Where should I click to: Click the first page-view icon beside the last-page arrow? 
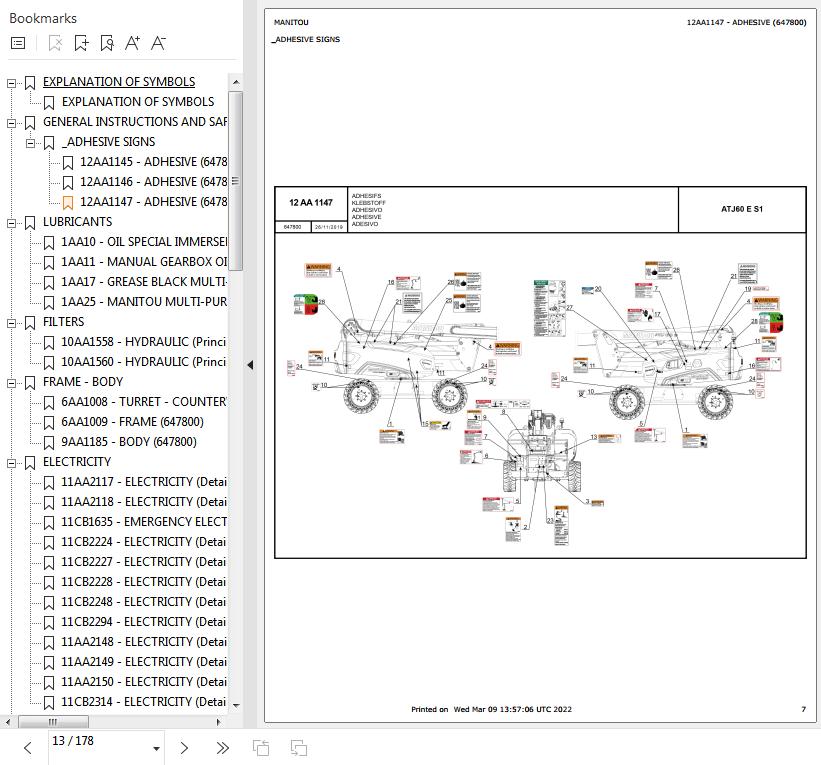pyautogui.click(x=261, y=748)
